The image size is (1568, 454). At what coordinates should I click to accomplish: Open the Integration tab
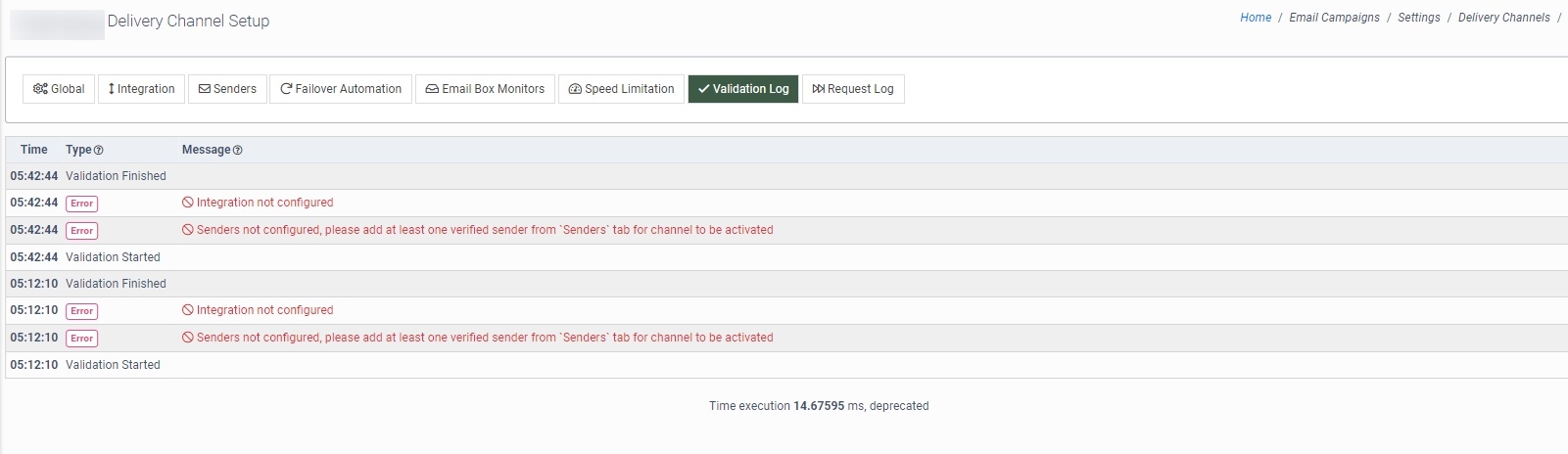pos(141,89)
